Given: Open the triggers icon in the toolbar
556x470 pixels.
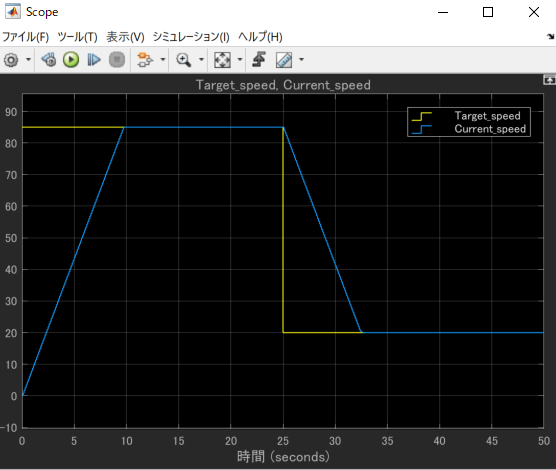Looking at the screenshot, I should (x=259, y=59).
